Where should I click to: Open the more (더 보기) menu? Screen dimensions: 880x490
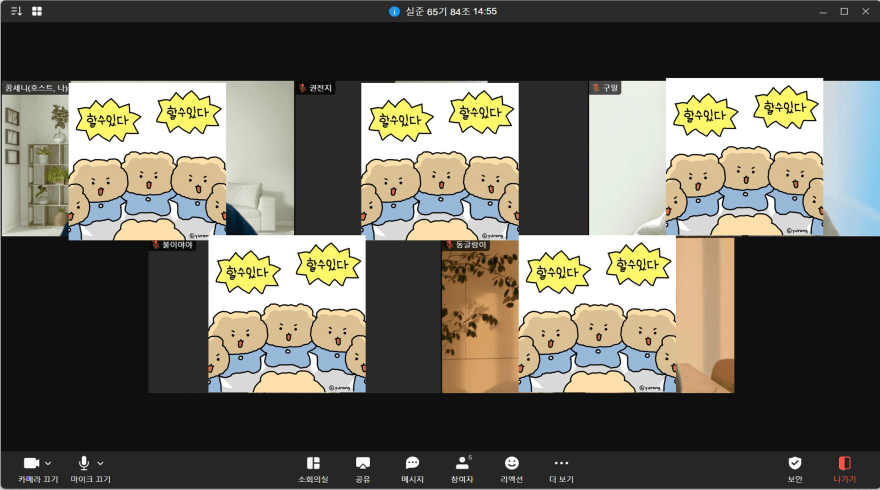click(x=561, y=469)
